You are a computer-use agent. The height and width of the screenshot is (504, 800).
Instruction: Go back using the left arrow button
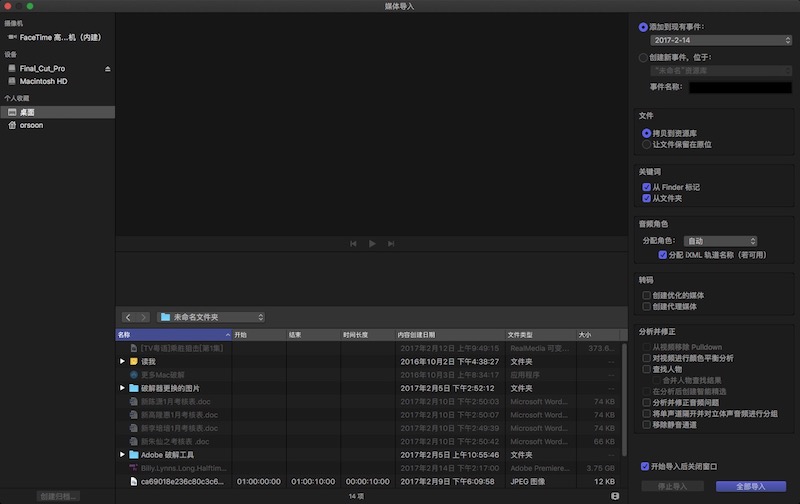click(128, 316)
